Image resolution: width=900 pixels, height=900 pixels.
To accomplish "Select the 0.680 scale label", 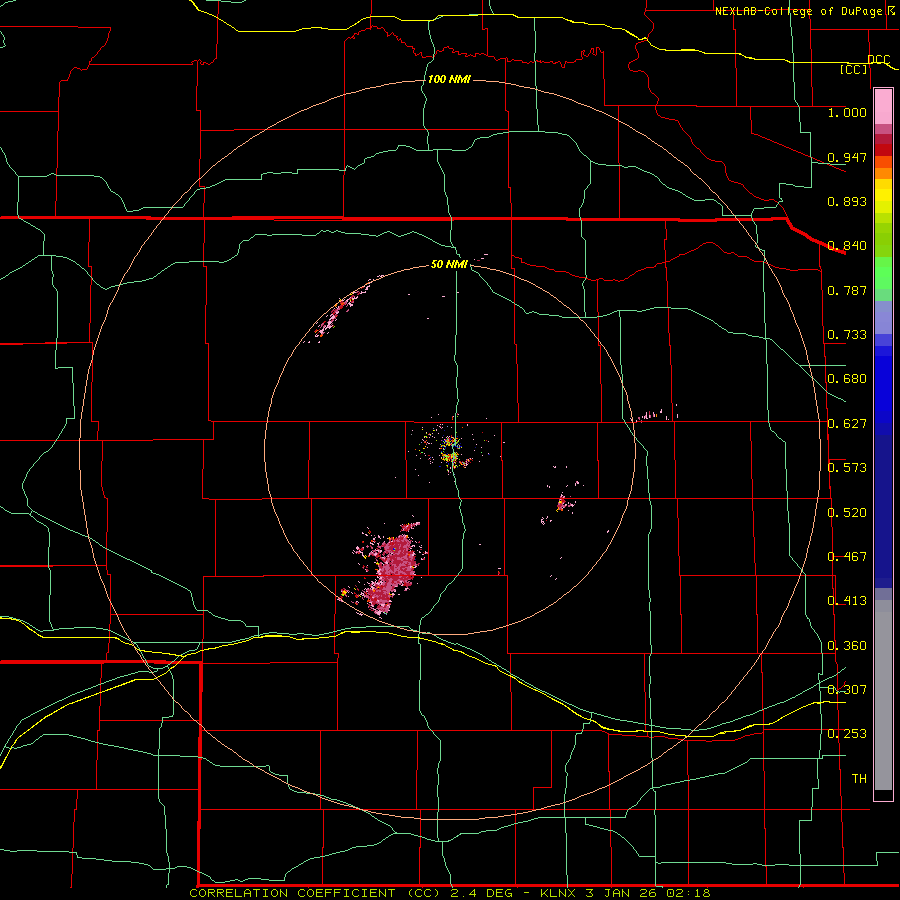I will tap(847, 379).
